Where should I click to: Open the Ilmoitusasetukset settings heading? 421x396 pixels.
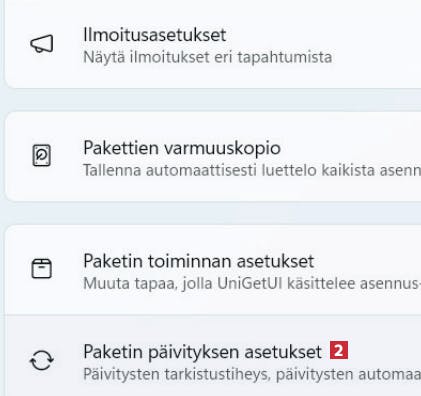point(155,35)
